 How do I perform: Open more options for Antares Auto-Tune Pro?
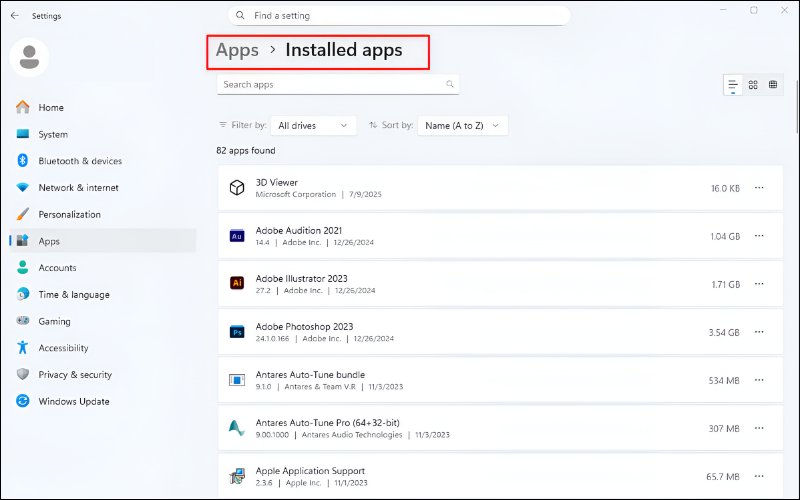759,428
